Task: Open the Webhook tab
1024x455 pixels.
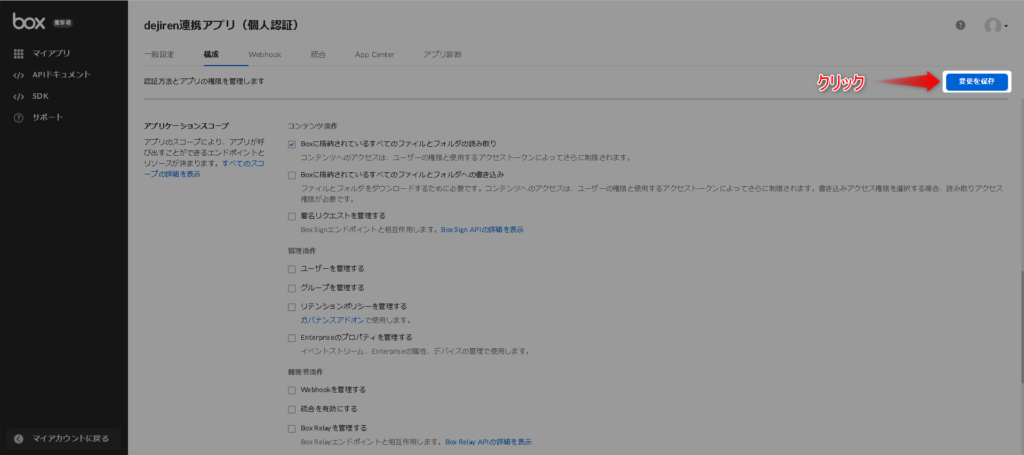Action: click(x=264, y=55)
